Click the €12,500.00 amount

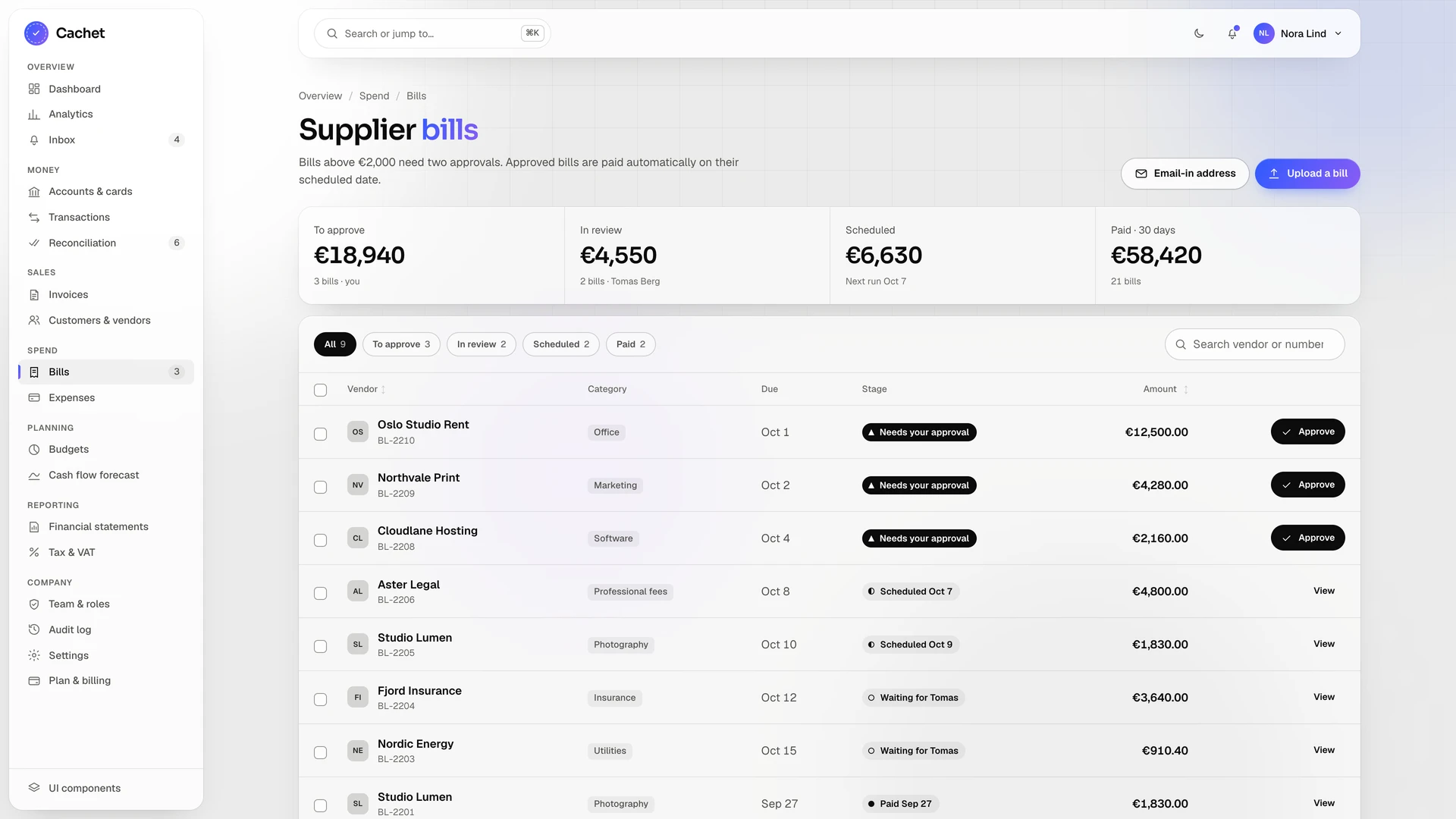1156,432
